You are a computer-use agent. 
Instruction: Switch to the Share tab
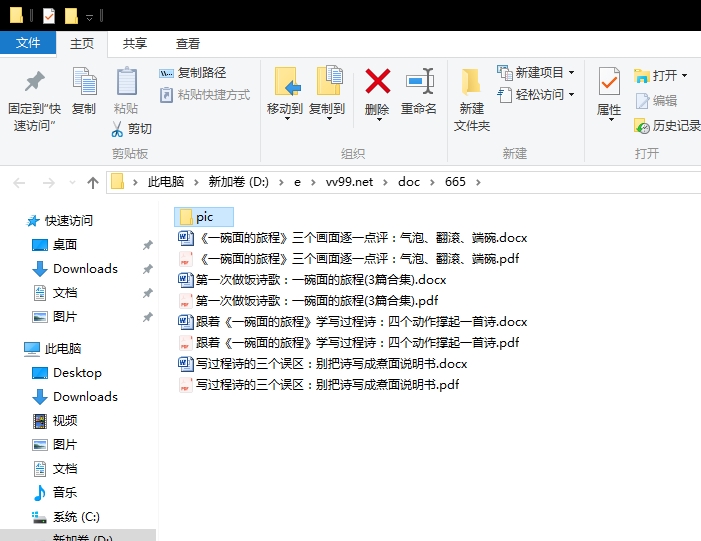(135, 44)
